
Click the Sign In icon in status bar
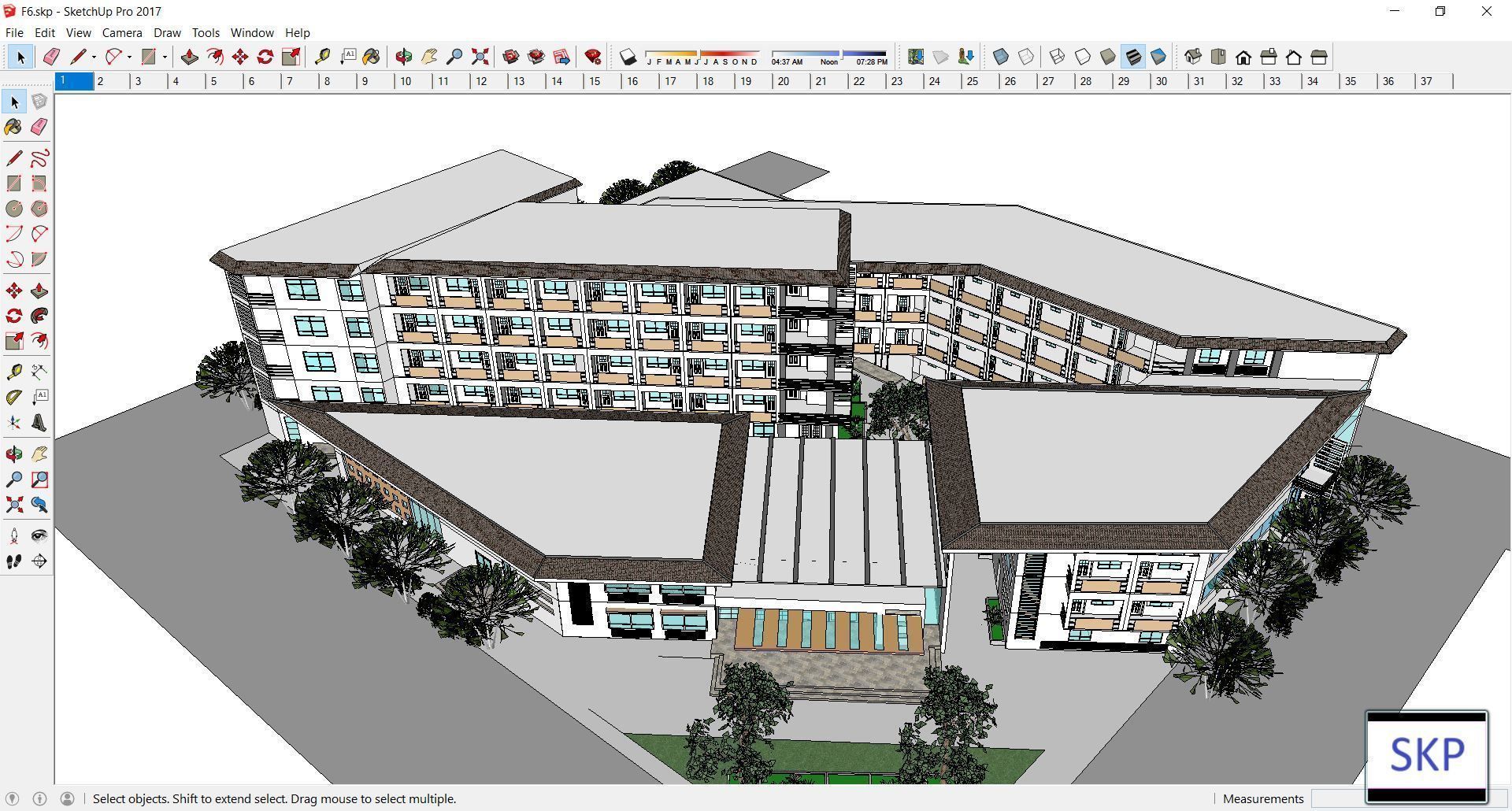(68, 798)
